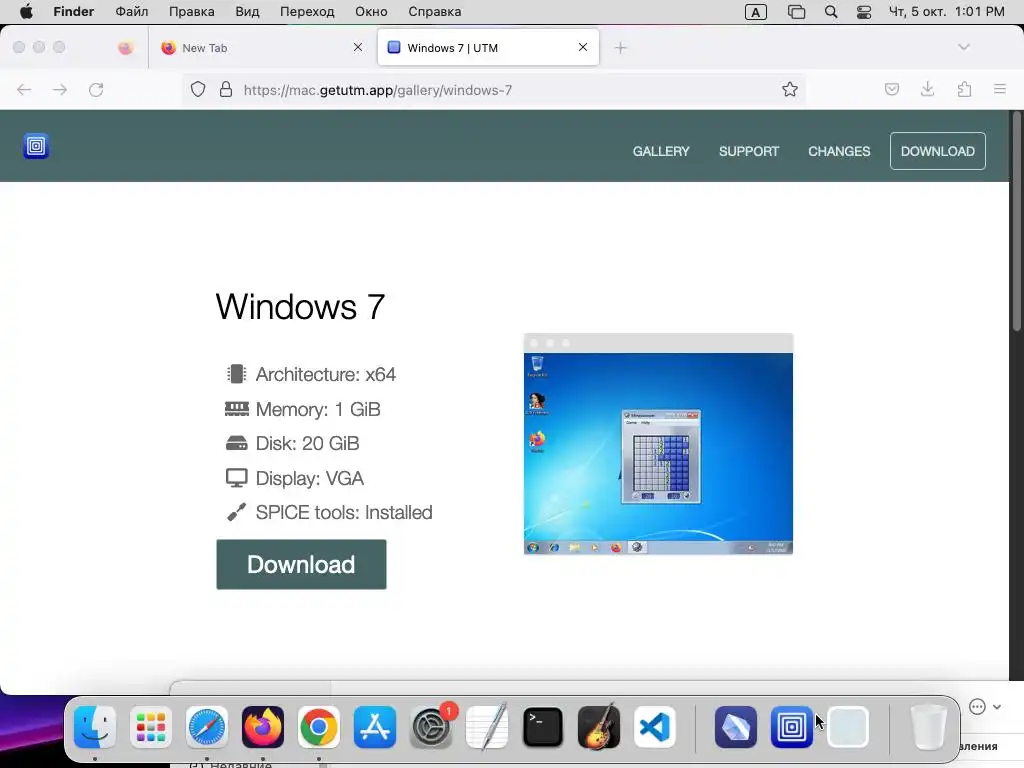Viewport: 1024px width, 768px height.
Task: Open the tracking protection shield icon
Action: point(198,90)
